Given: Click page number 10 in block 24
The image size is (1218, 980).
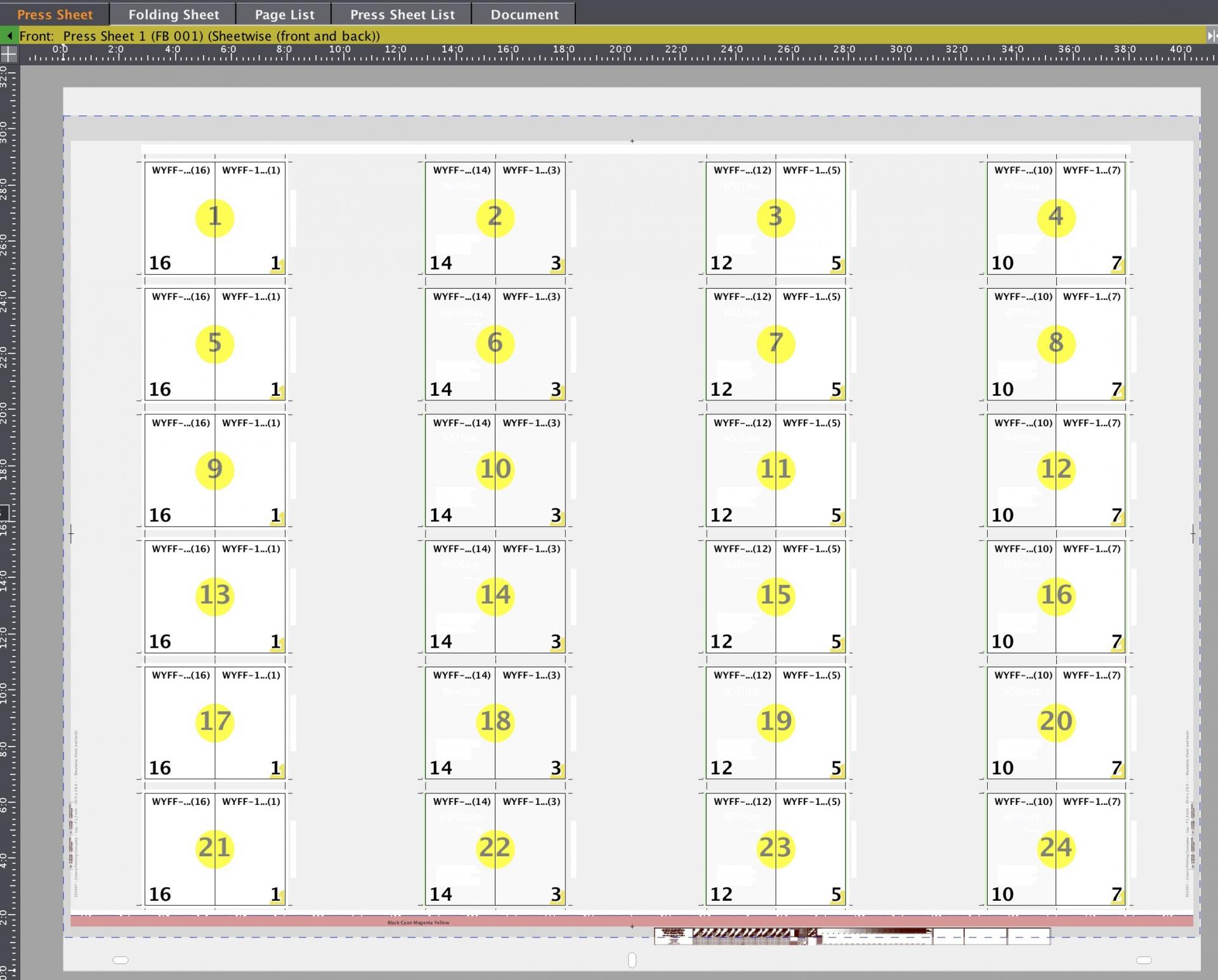Looking at the screenshot, I should point(1002,894).
